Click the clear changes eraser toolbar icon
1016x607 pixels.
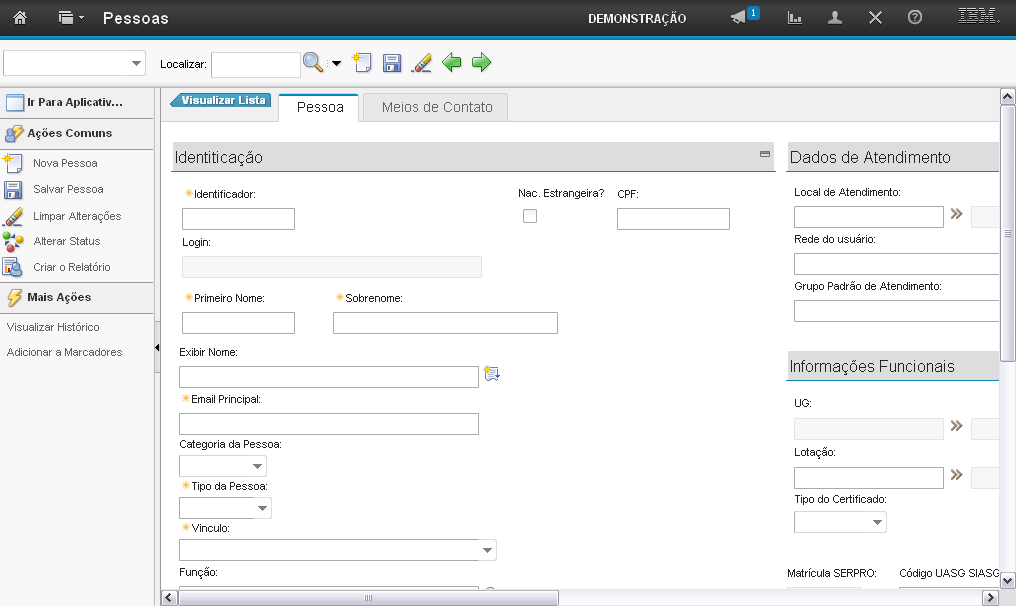422,63
